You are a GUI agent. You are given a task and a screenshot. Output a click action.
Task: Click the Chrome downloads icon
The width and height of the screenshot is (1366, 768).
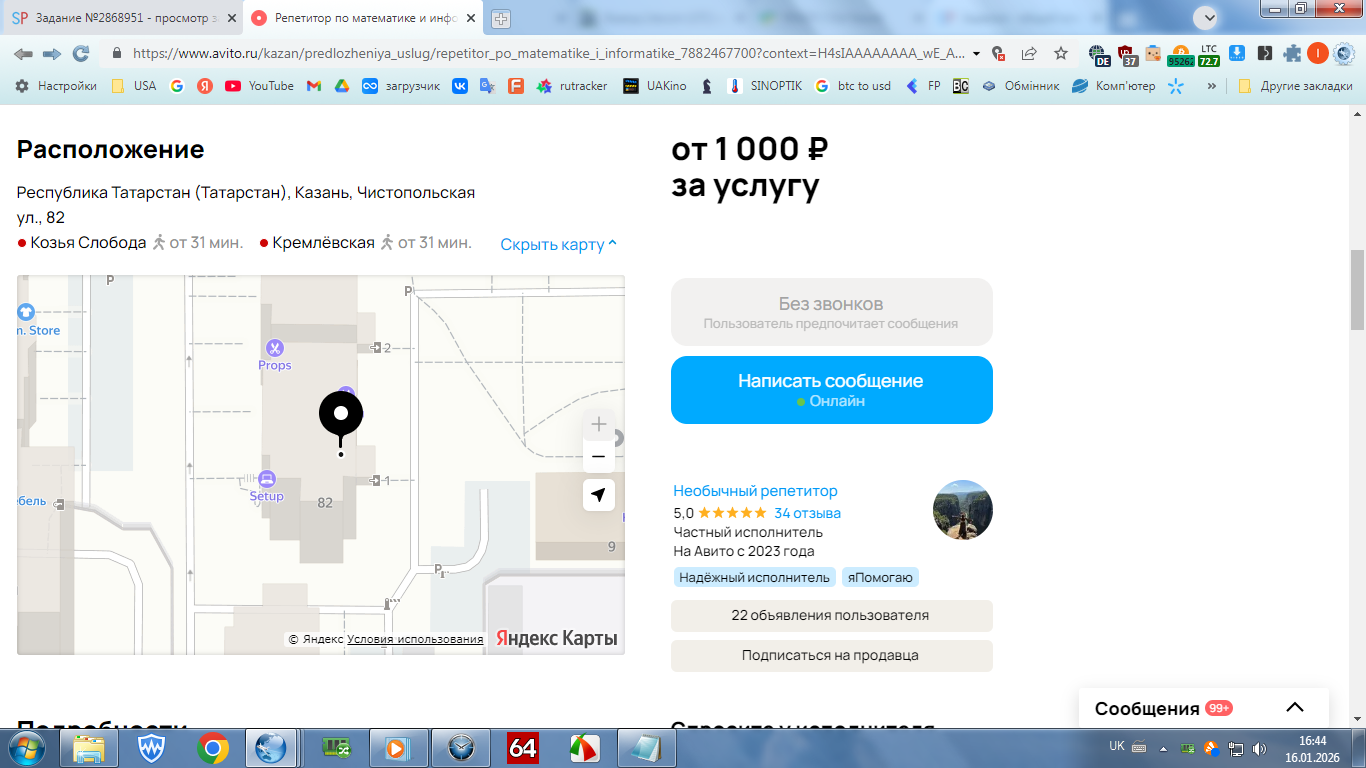(1237, 54)
